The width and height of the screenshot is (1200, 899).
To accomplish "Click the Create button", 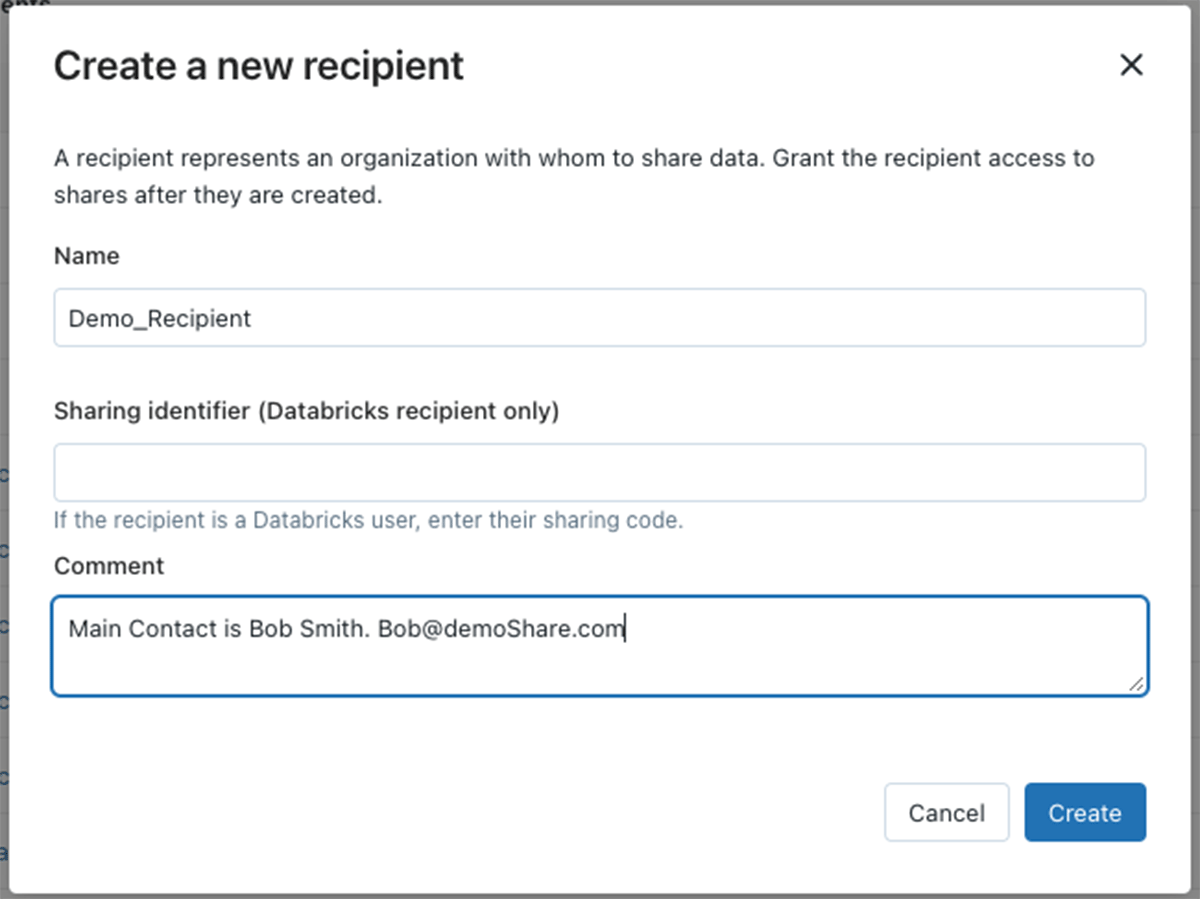I will [1084, 812].
